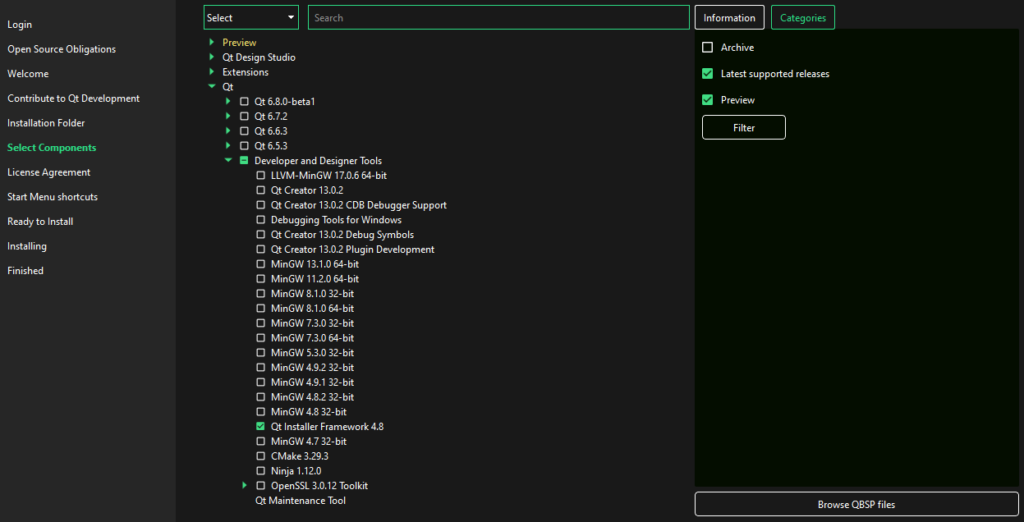Check the Qt 6.5.3 checkbox
The width and height of the screenshot is (1024, 522).
pos(244,145)
